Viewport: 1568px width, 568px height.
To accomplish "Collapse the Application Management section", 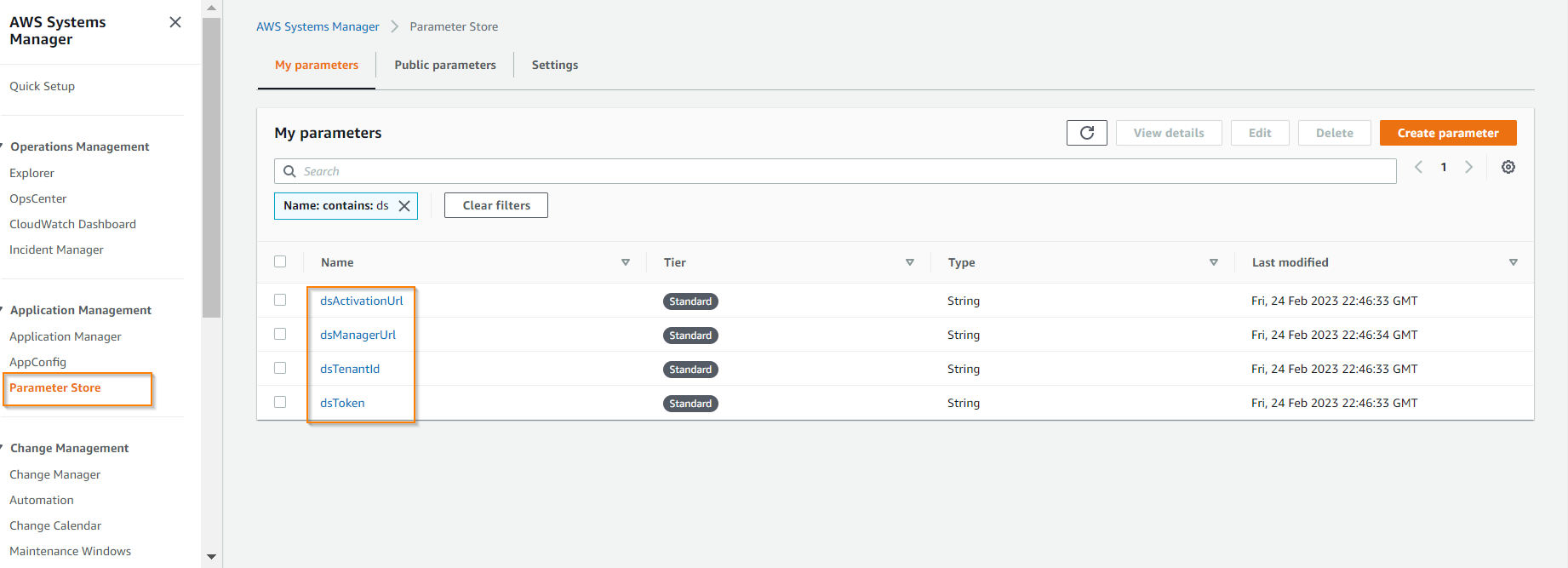I will pyautogui.click(x=3, y=310).
